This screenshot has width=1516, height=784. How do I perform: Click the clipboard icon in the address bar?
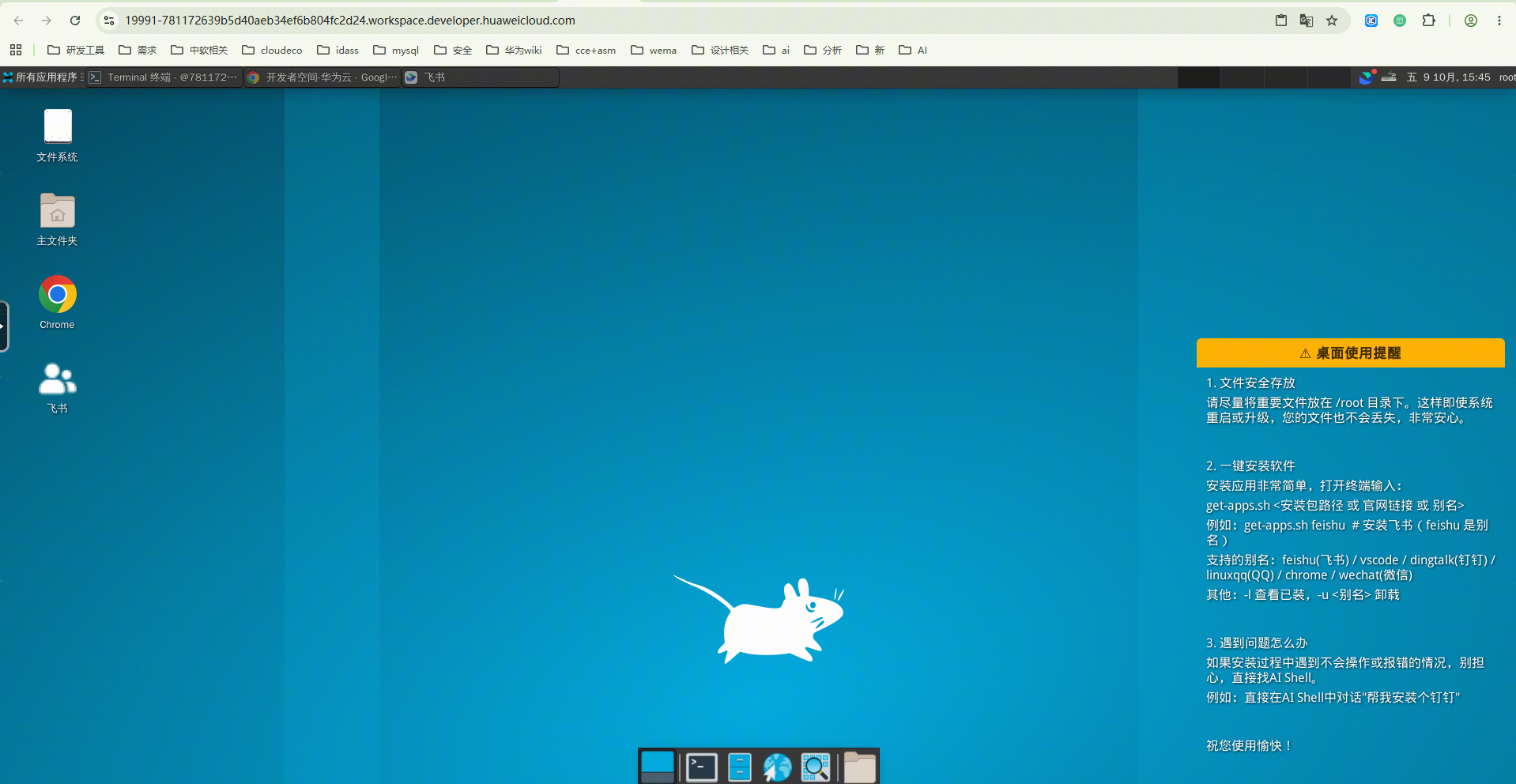[x=1281, y=21]
